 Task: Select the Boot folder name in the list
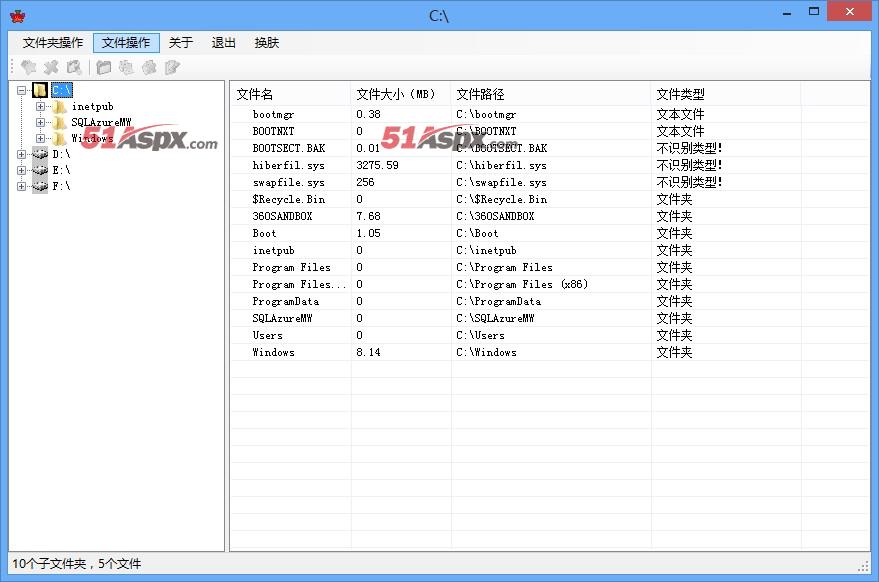point(264,233)
